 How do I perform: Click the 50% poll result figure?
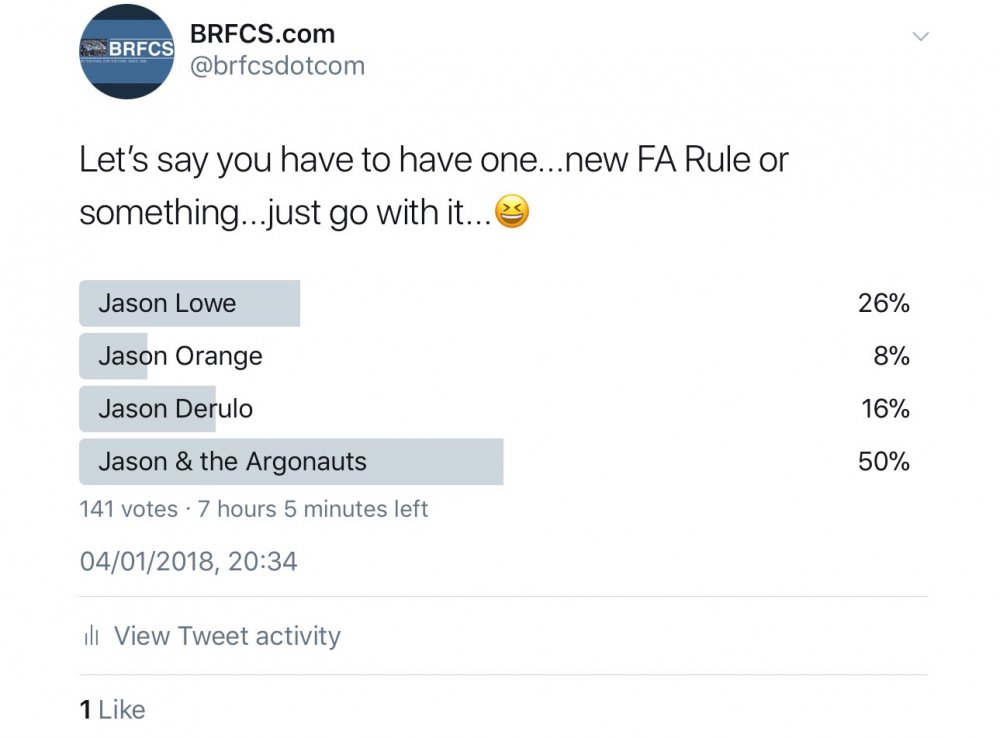pos(883,462)
